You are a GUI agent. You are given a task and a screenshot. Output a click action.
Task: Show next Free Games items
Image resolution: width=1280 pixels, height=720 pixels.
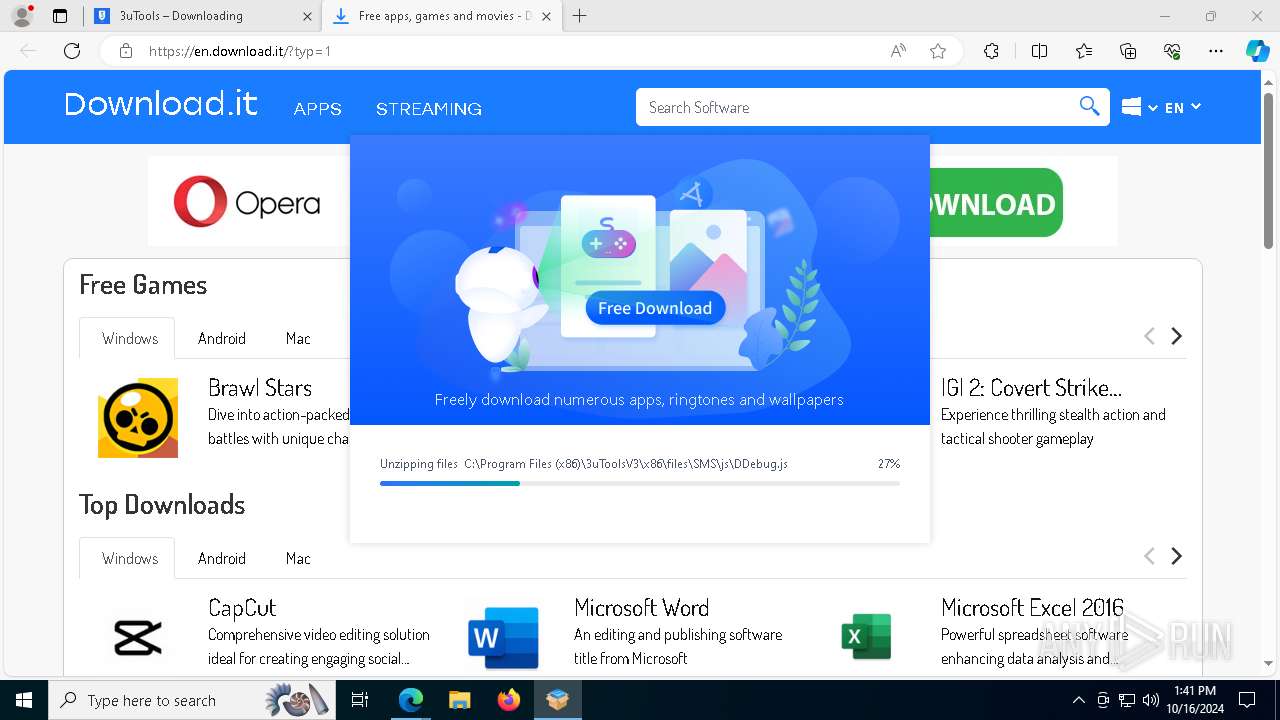click(x=1177, y=336)
